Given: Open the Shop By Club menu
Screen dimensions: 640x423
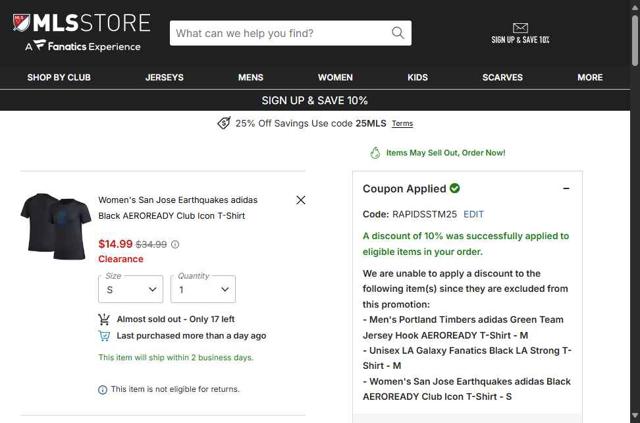Looking at the screenshot, I should tap(59, 78).
